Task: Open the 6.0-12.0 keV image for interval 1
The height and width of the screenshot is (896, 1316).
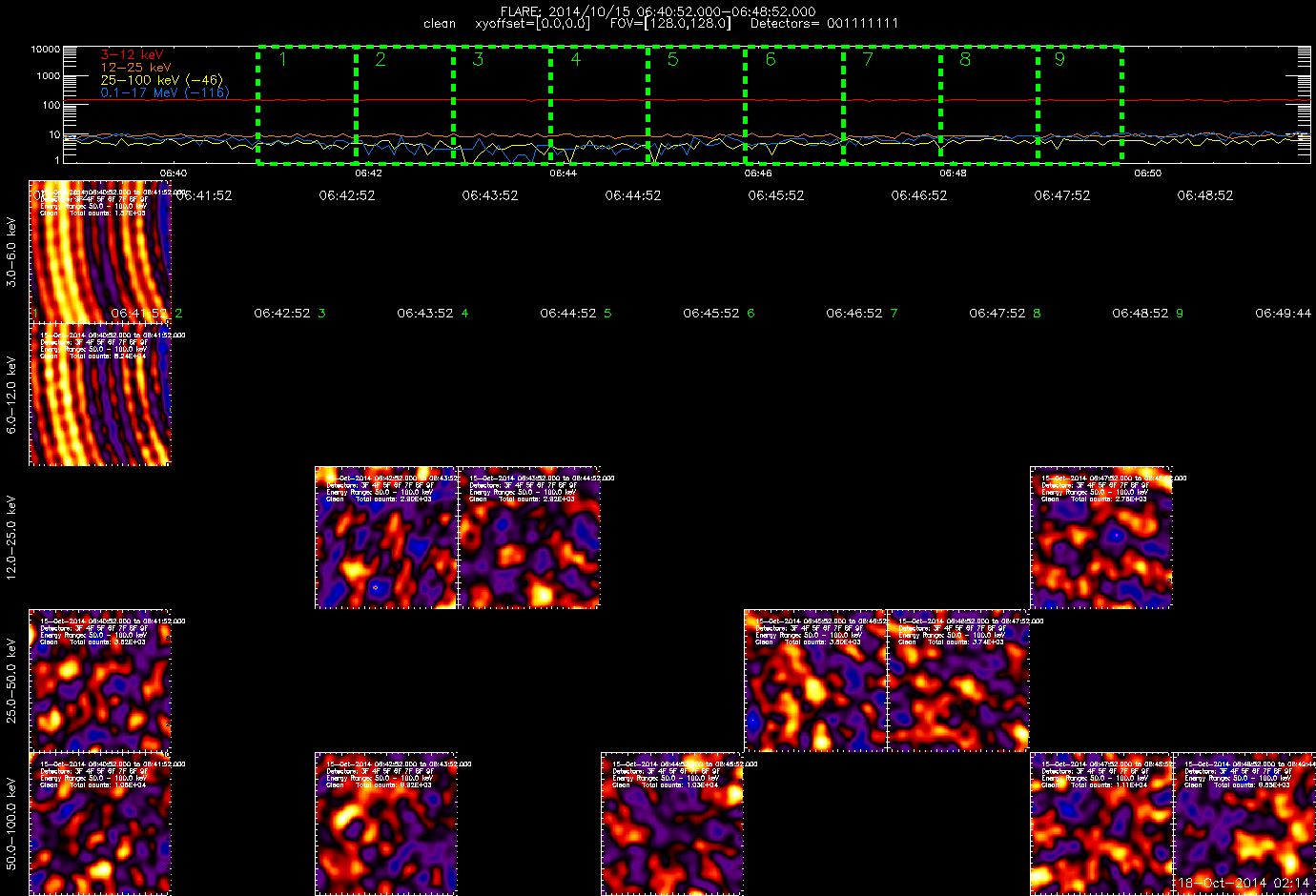Action: tap(100, 395)
